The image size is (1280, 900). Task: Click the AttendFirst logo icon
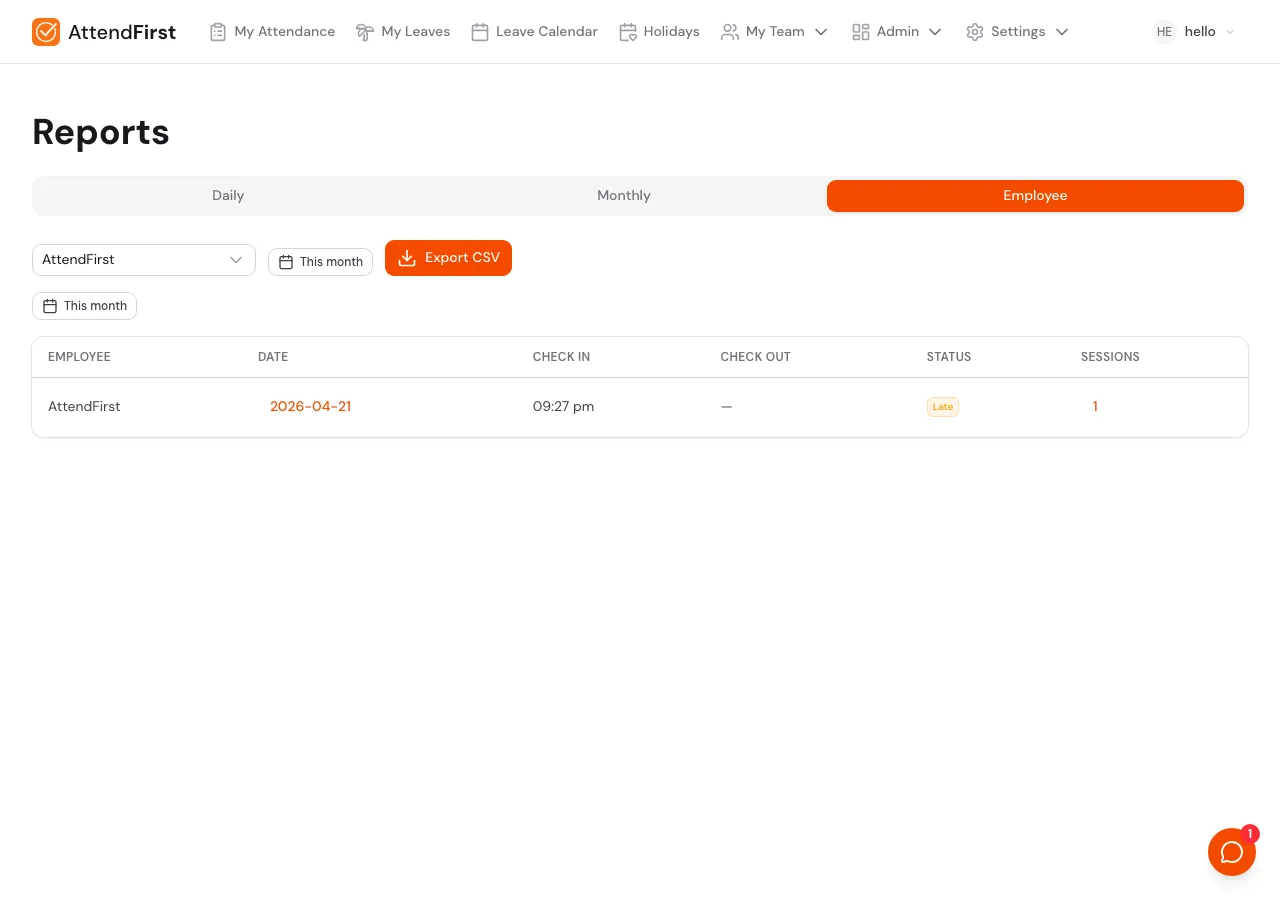pyautogui.click(x=46, y=31)
